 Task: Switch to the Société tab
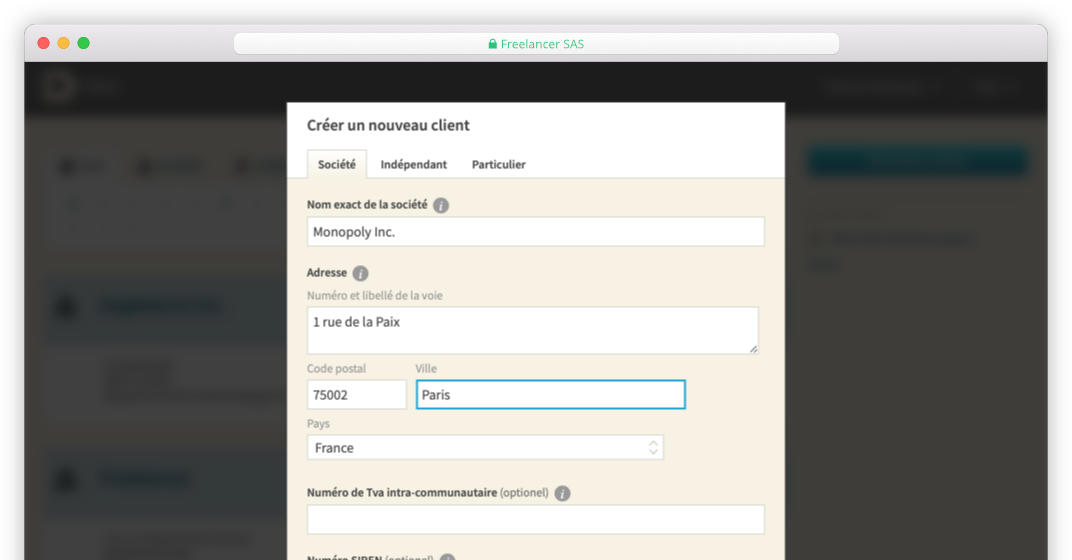[336, 164]
